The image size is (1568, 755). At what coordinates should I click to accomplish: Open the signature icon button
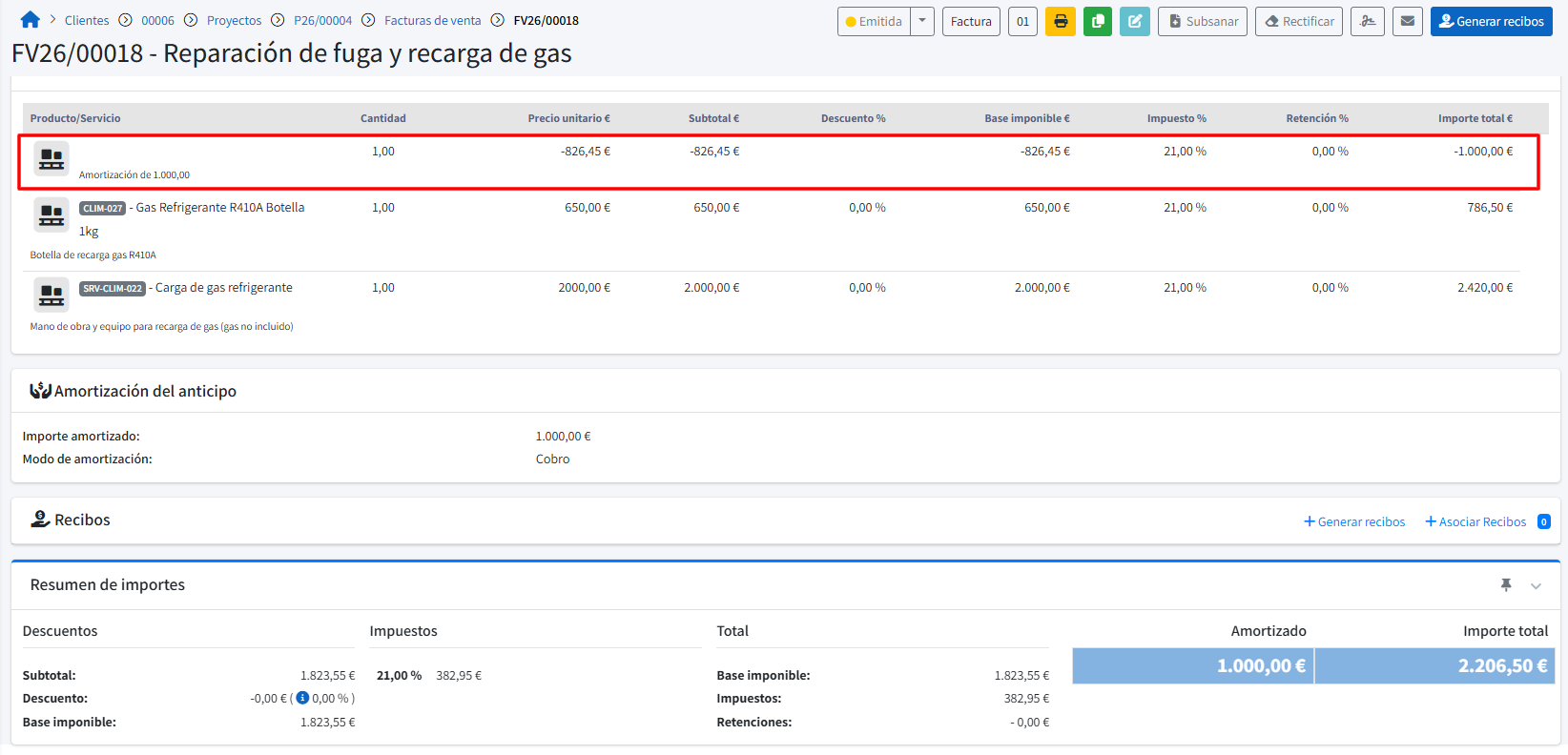[x=1368, y=21]
